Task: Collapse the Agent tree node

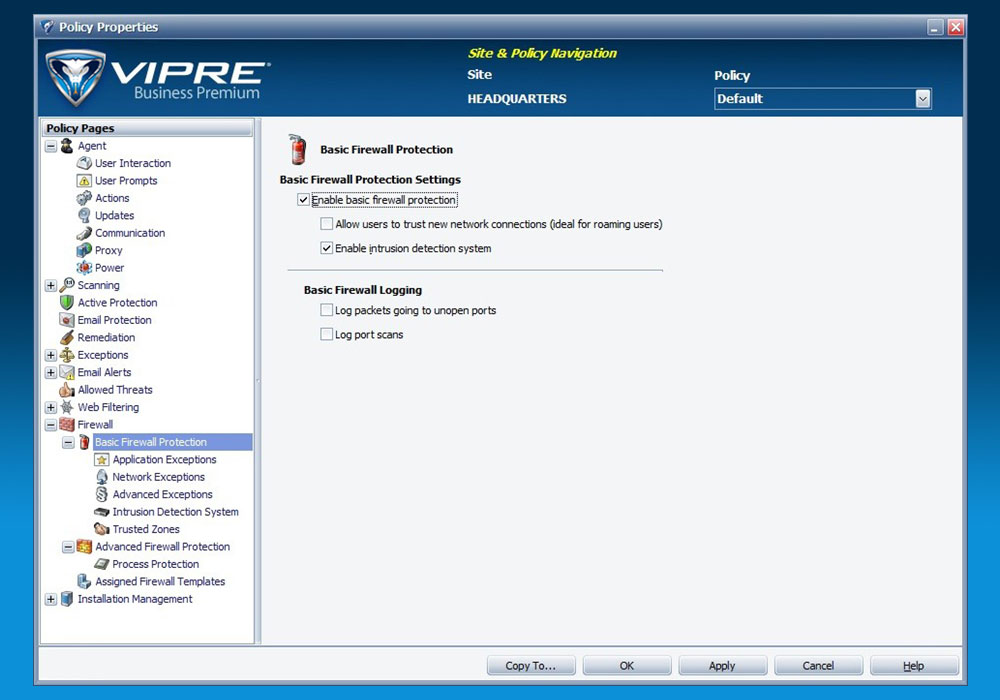Action: [x=51, y=146]
